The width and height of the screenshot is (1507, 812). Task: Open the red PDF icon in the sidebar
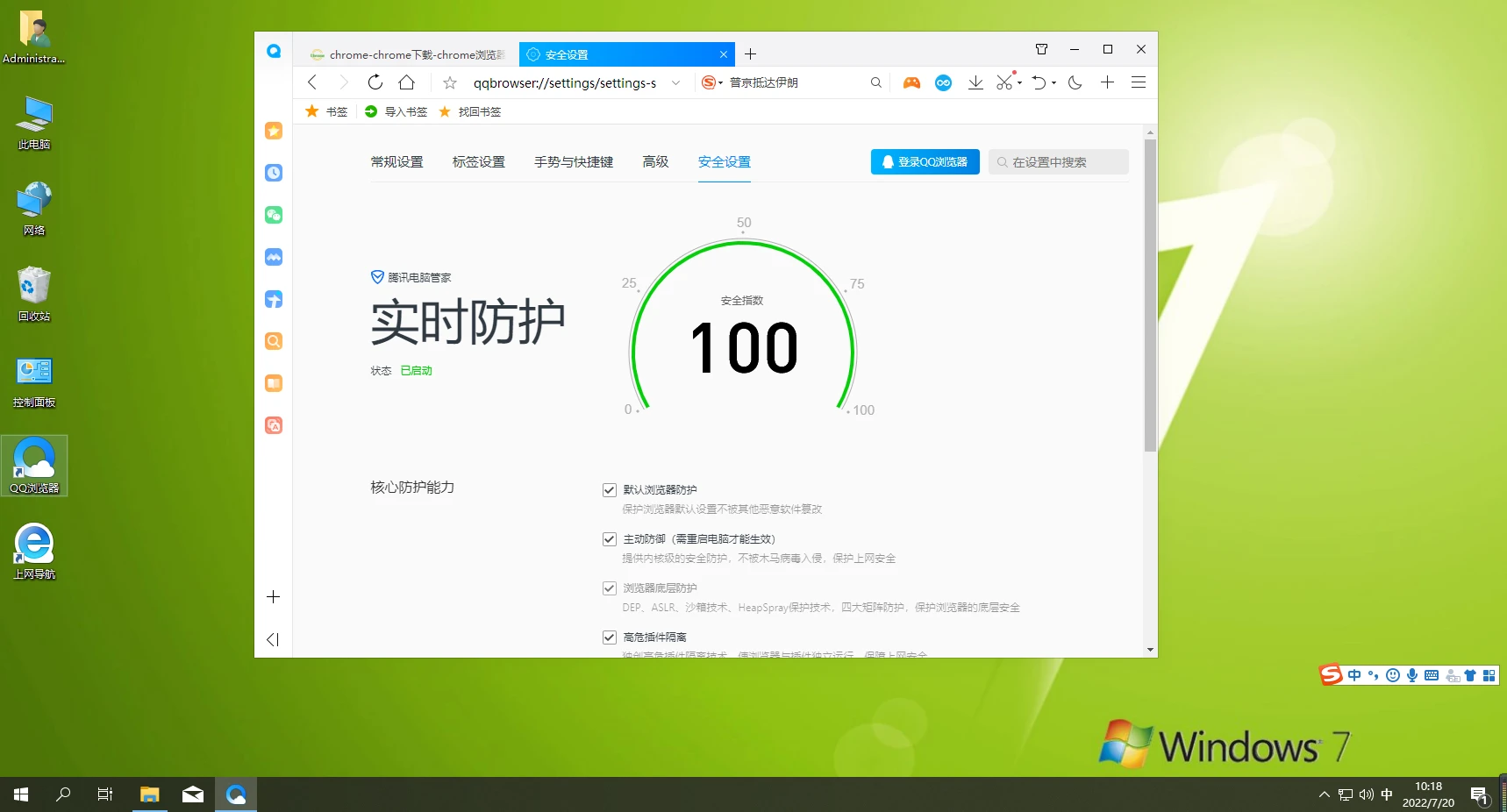tap(274, 425)
